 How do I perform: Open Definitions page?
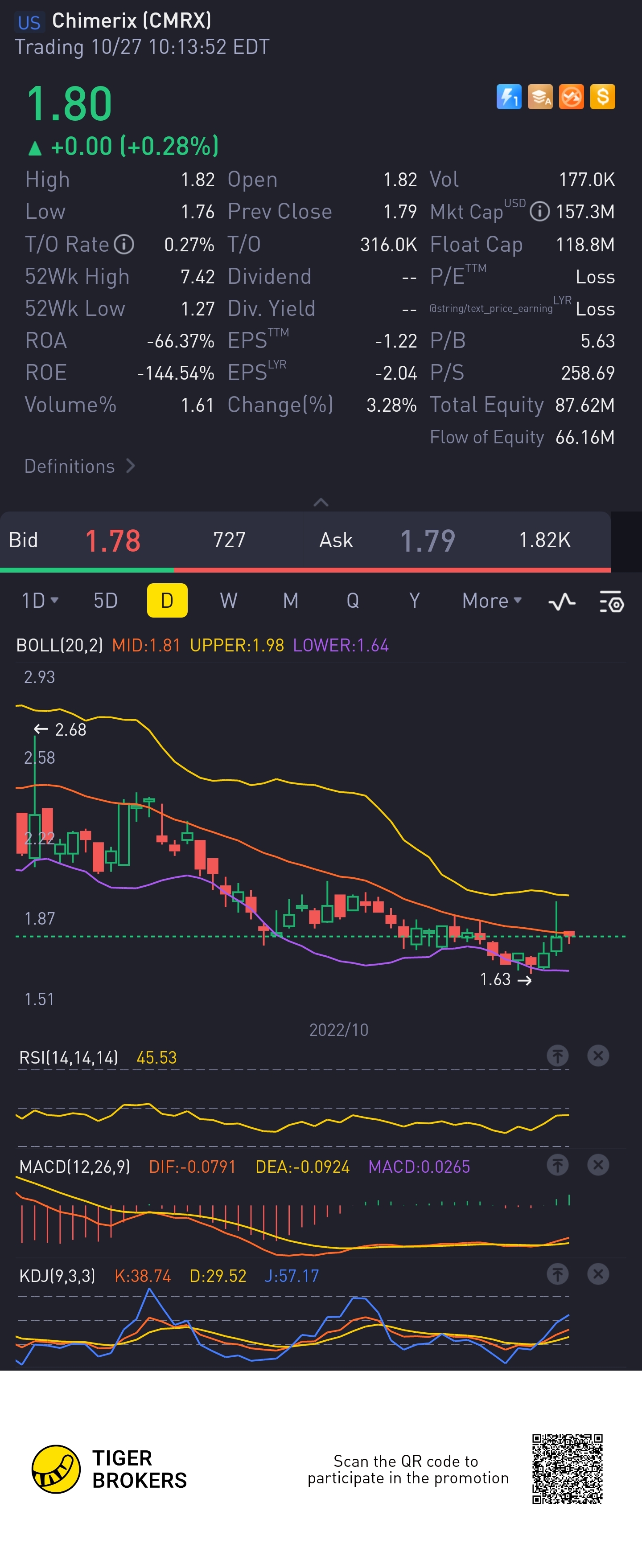80,466
